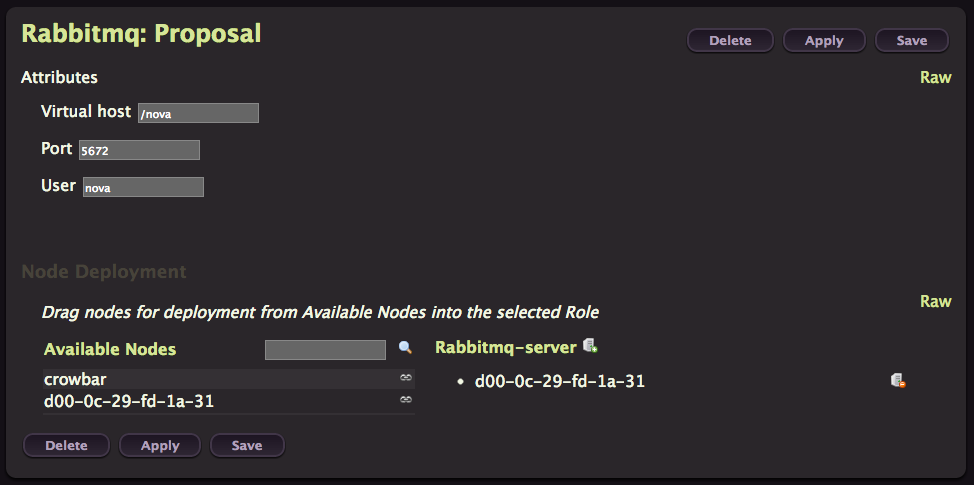Focus the User input field

[143, 187]
